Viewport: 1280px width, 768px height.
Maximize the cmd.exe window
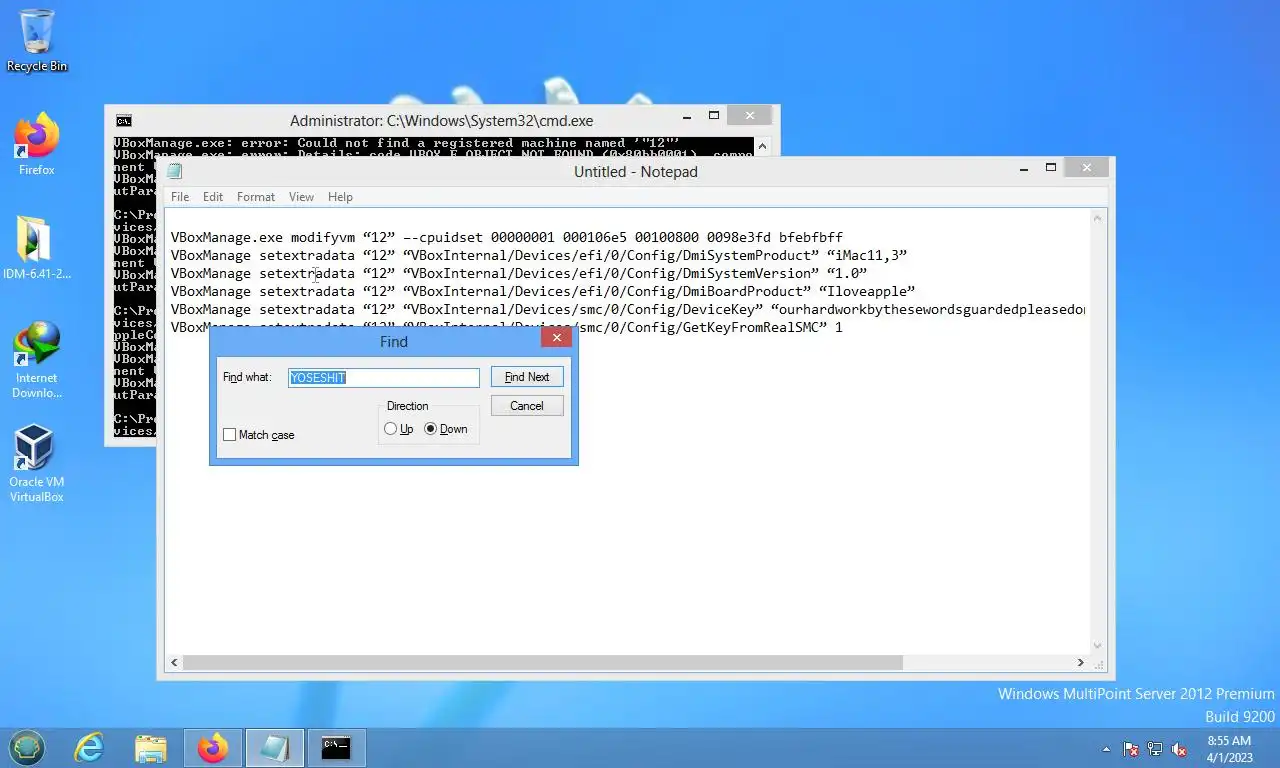[x=714, y=116]
